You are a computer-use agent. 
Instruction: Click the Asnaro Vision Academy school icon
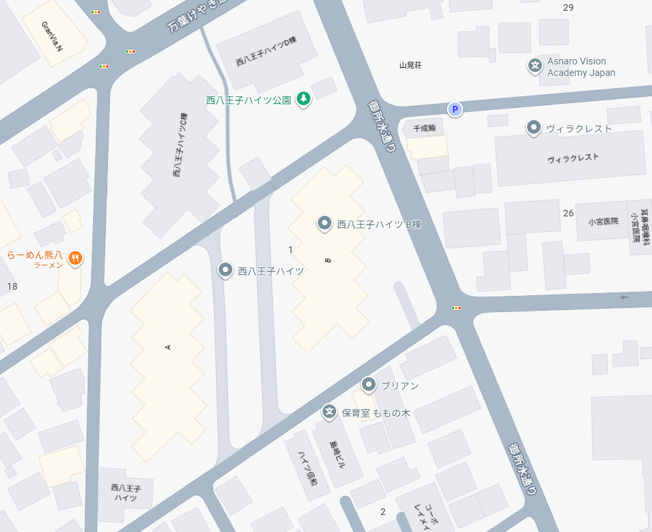click(536, 66)
